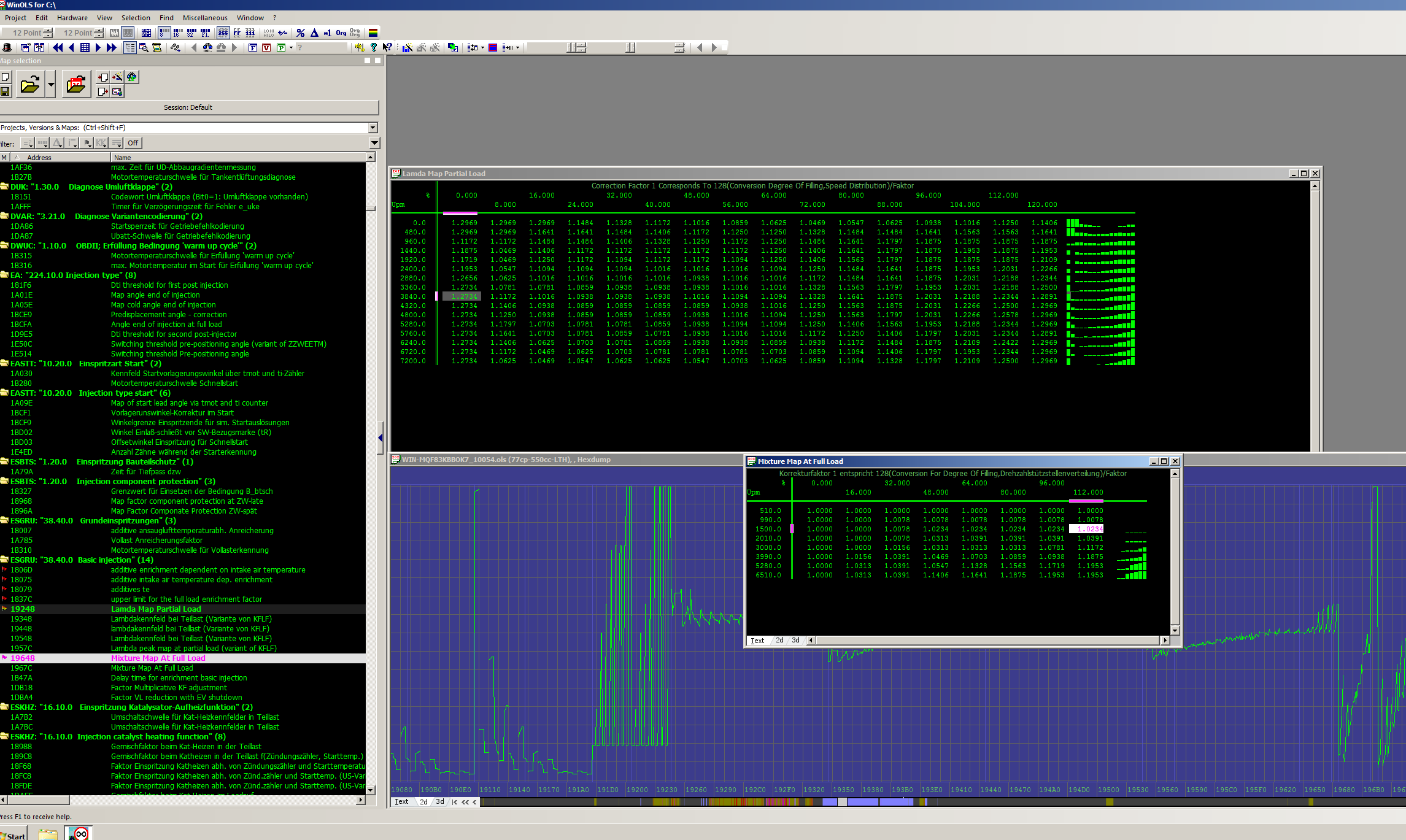Collapse DUK Diagnose Umluftklappe folder
The width and height of the screenshot is (1406, 840).
pos(4,187)
